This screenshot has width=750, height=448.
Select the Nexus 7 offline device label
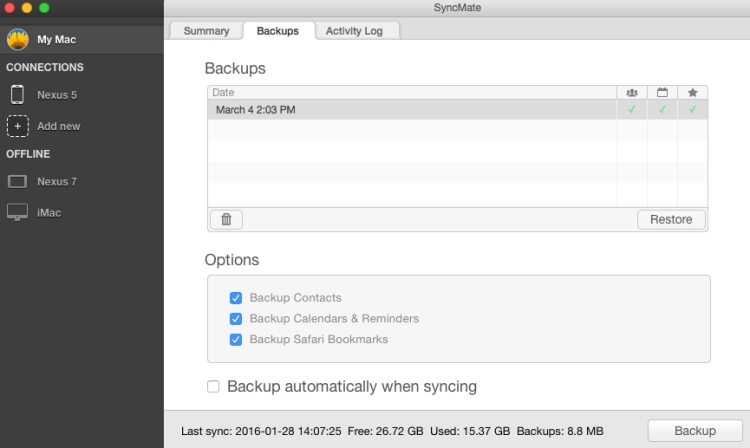pos(57,182)
